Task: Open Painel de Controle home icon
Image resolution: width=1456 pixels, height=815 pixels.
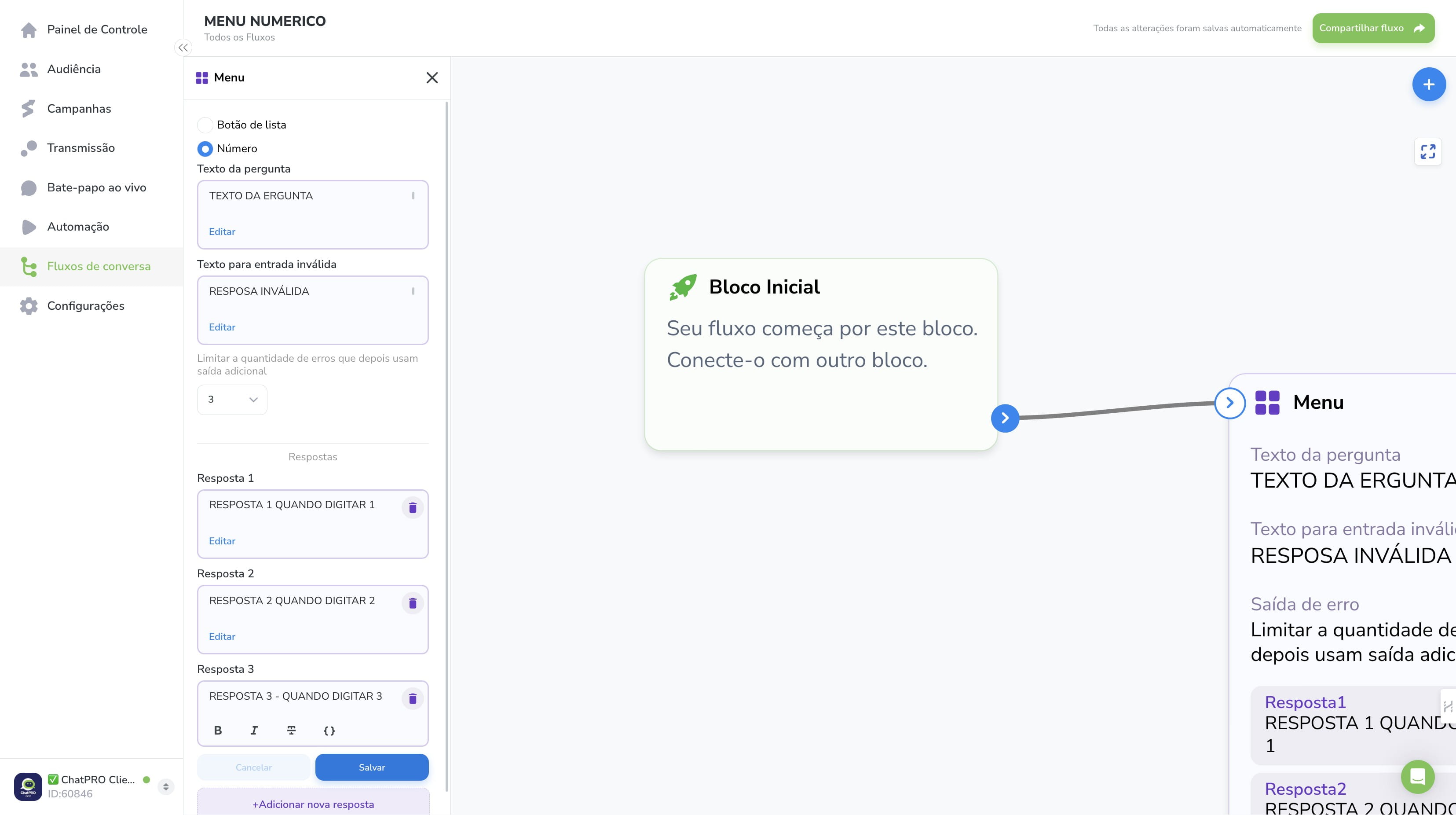Action: (29, 29)
